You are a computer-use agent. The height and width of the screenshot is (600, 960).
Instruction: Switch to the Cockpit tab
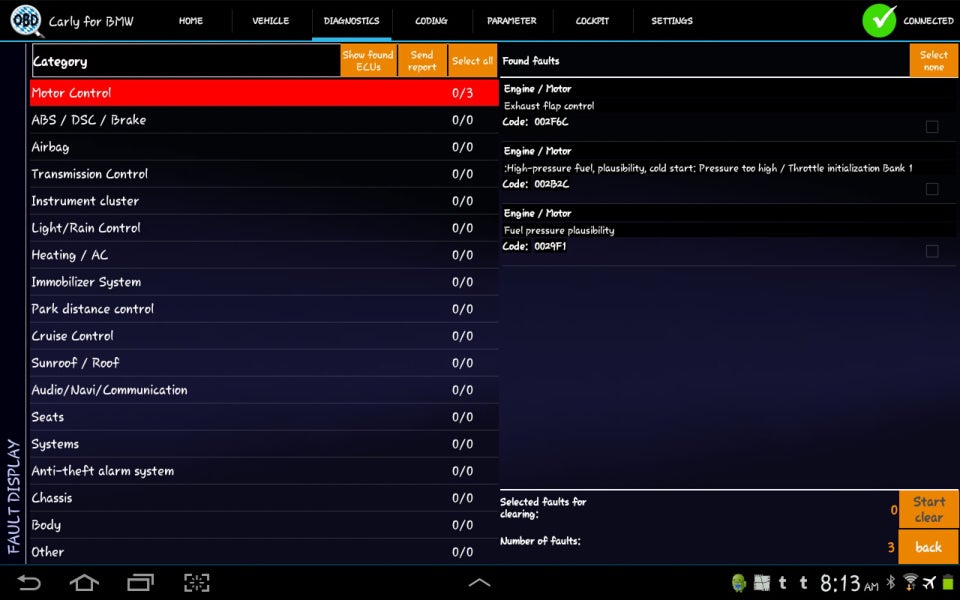pos(592,21)
